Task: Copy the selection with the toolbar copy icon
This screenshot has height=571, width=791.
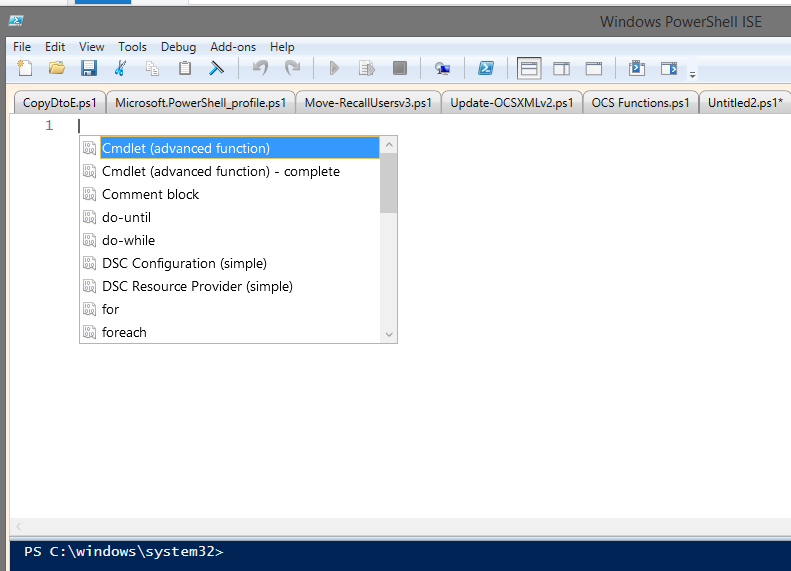Action: click(152, 68)
